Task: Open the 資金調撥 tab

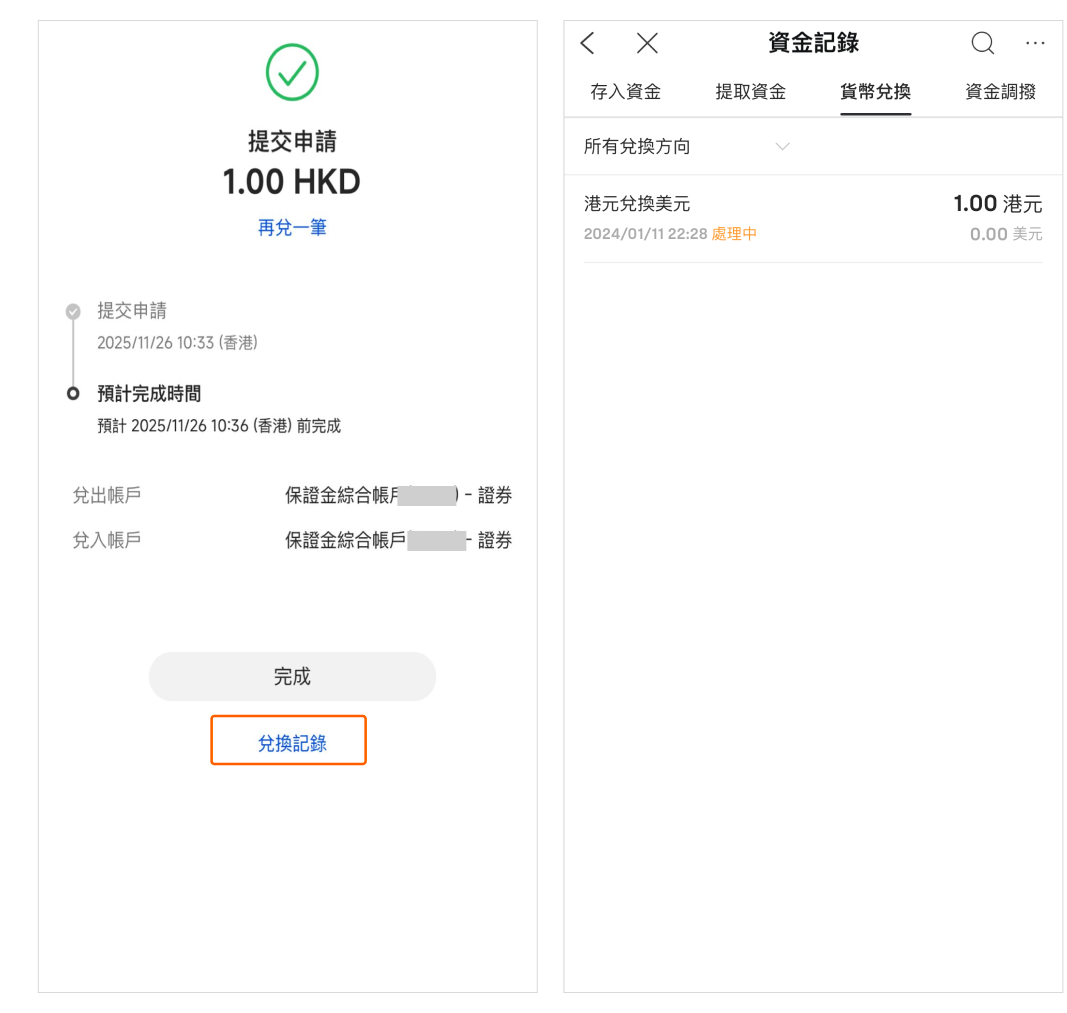Action: (1000, 92)
